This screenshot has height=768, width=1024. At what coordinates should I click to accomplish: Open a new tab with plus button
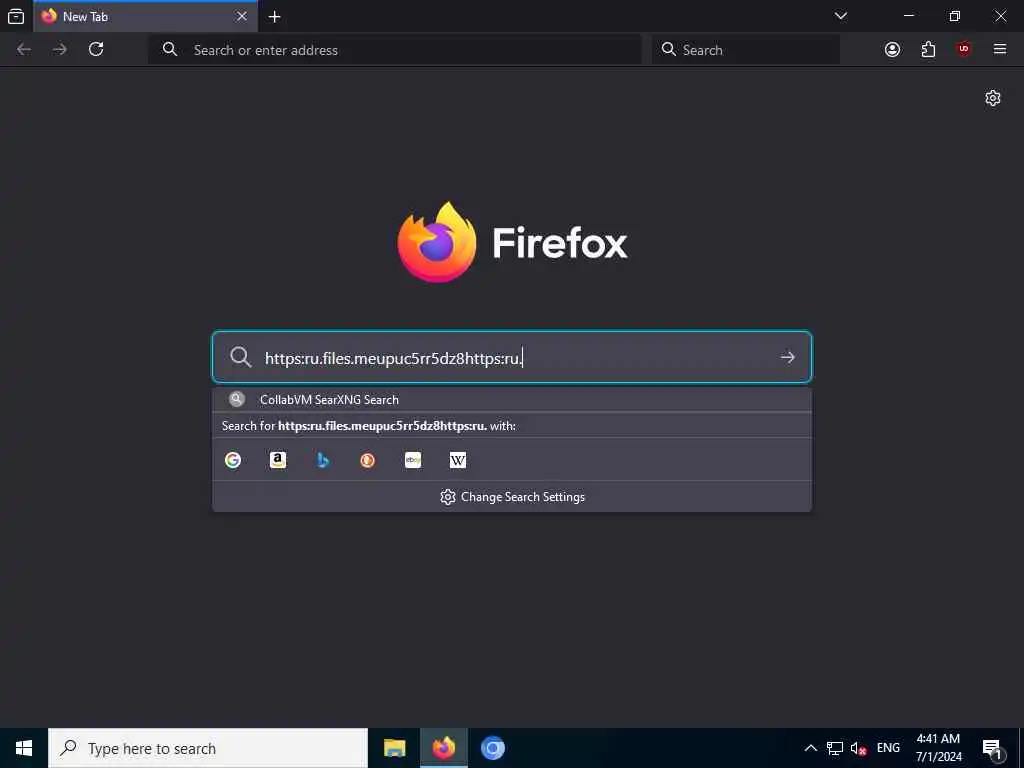click(x=275, y=16)
